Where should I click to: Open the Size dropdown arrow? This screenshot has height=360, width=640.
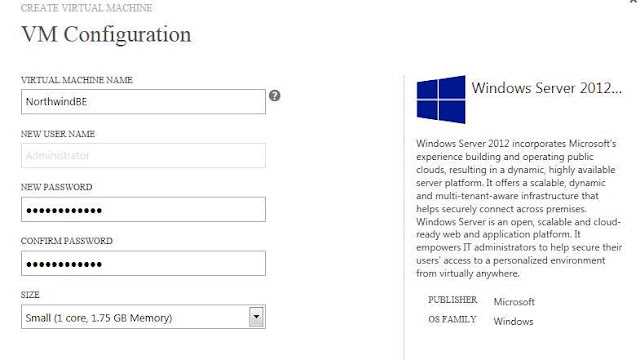256,317
